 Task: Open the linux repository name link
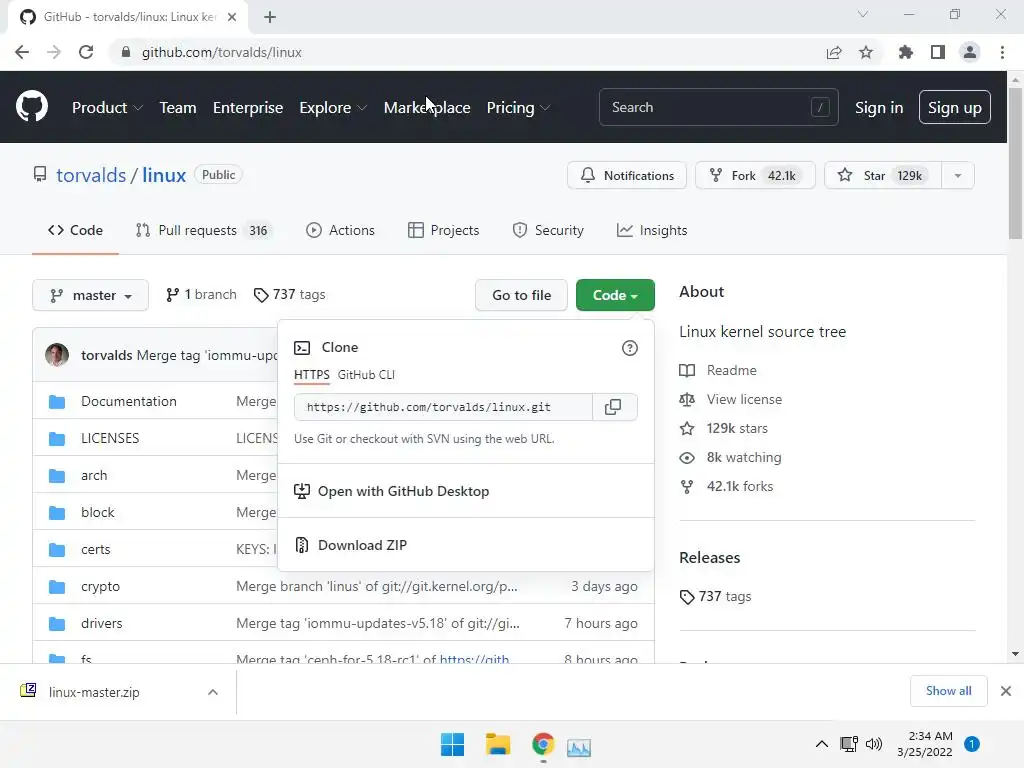[164, 176]
